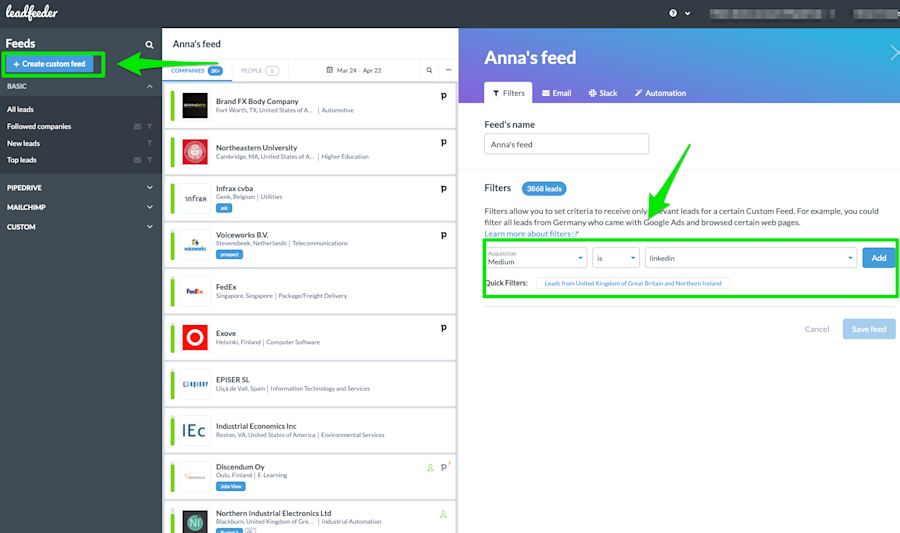Click filter icon beside Followed companies
This screenshot has width=900, height=533.
pyautogui.click(x=150, y=126)
